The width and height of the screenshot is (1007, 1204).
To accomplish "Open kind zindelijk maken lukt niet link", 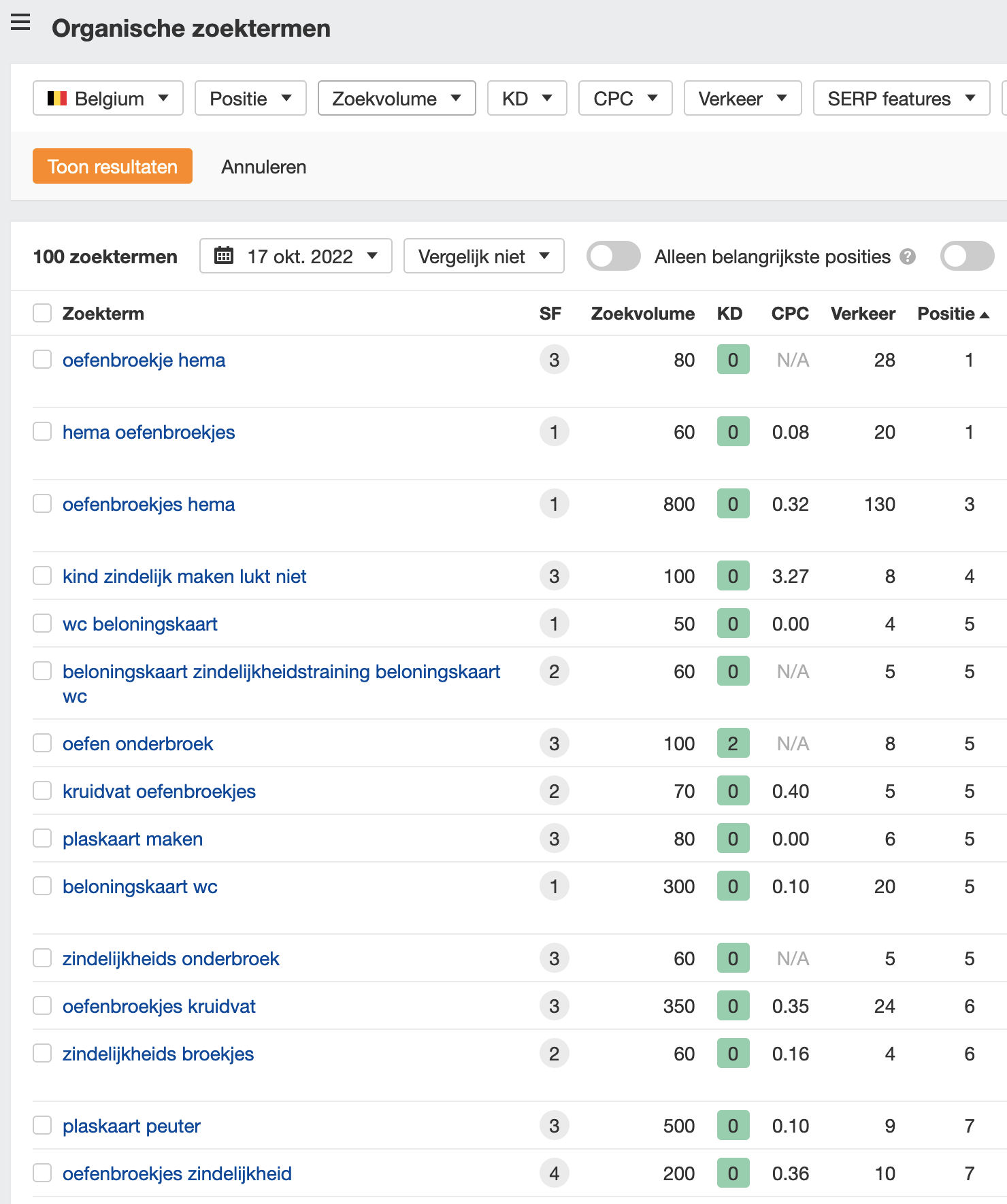I will click(x=184, y=576).
